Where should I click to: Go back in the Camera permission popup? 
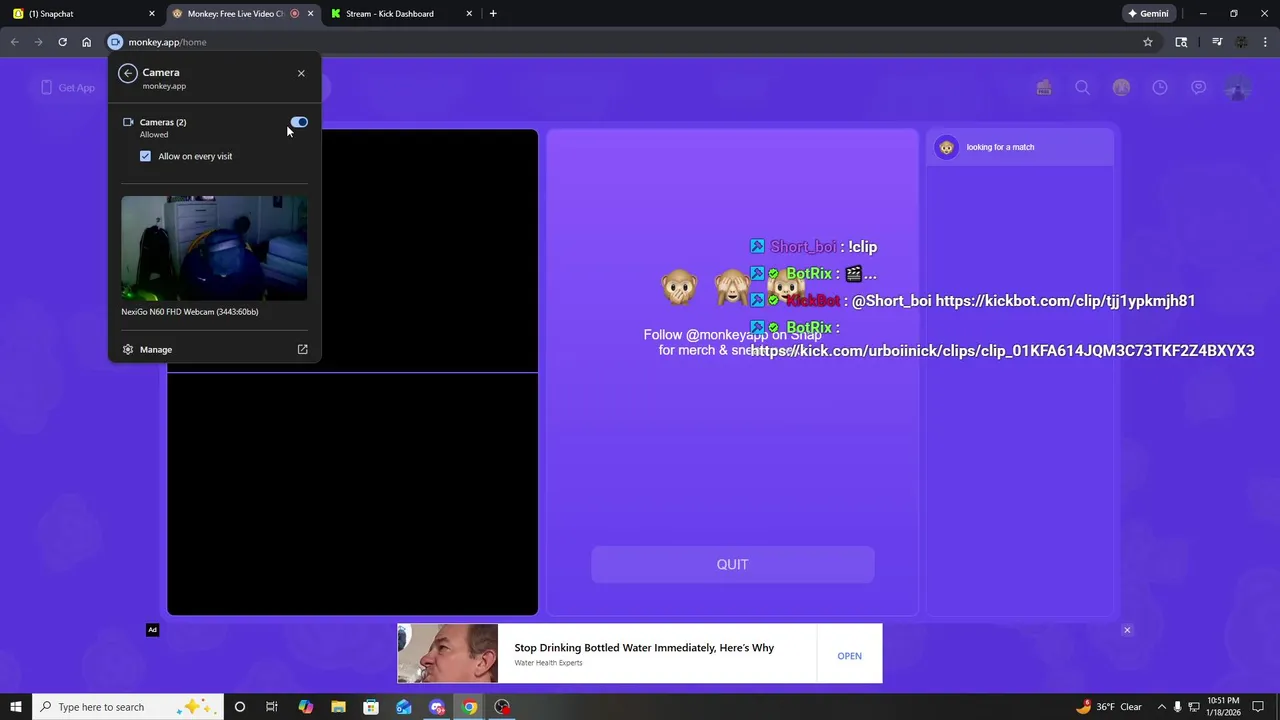(x=127, y=73)
